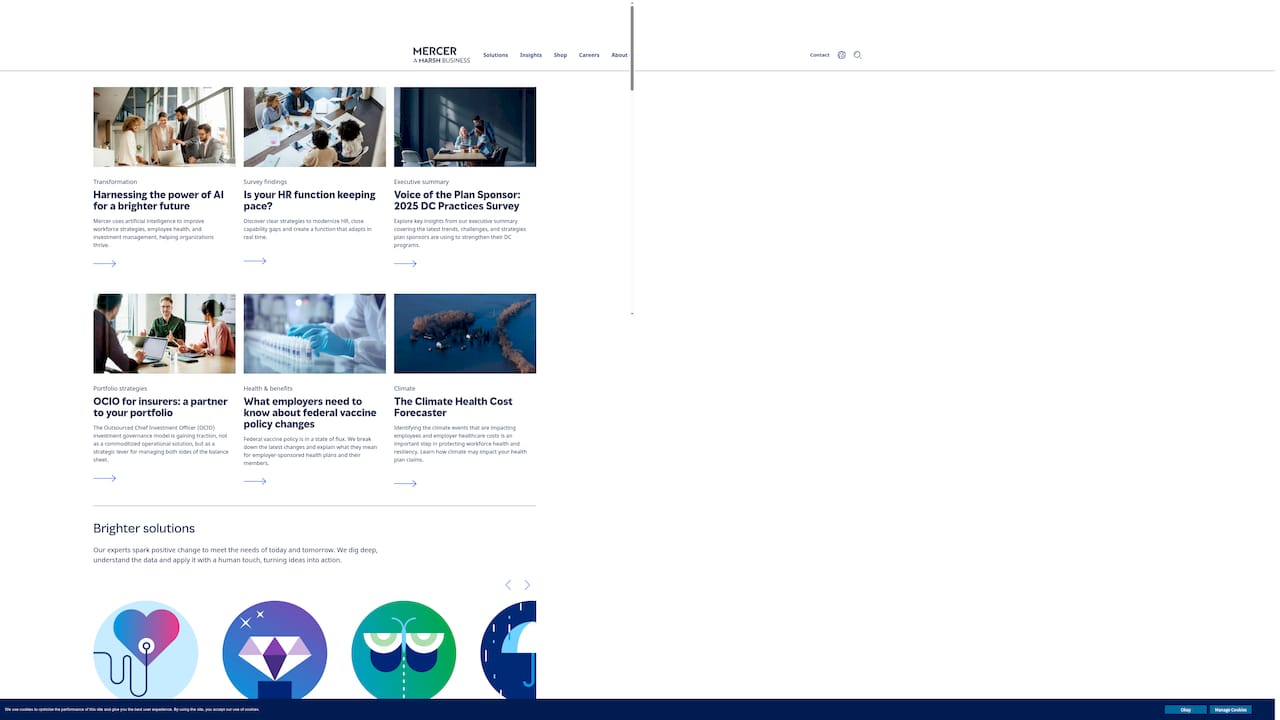The width and height of the screenshot is (1280, 720).
Task: Accept cookies with the Okay button
Action: pyautogui.click(x=1185, y=709)
